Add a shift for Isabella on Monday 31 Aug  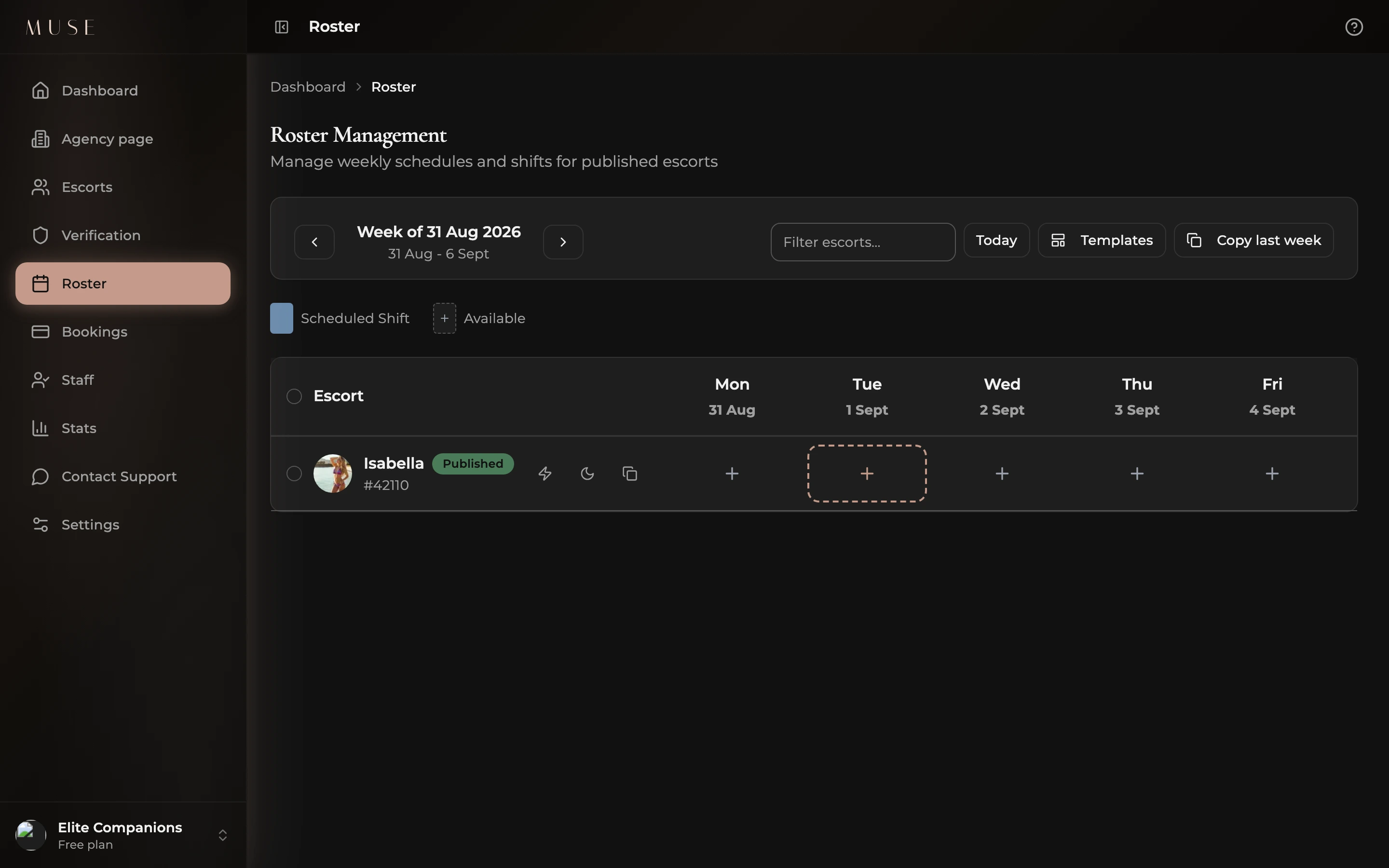click(x=732, y=474)
